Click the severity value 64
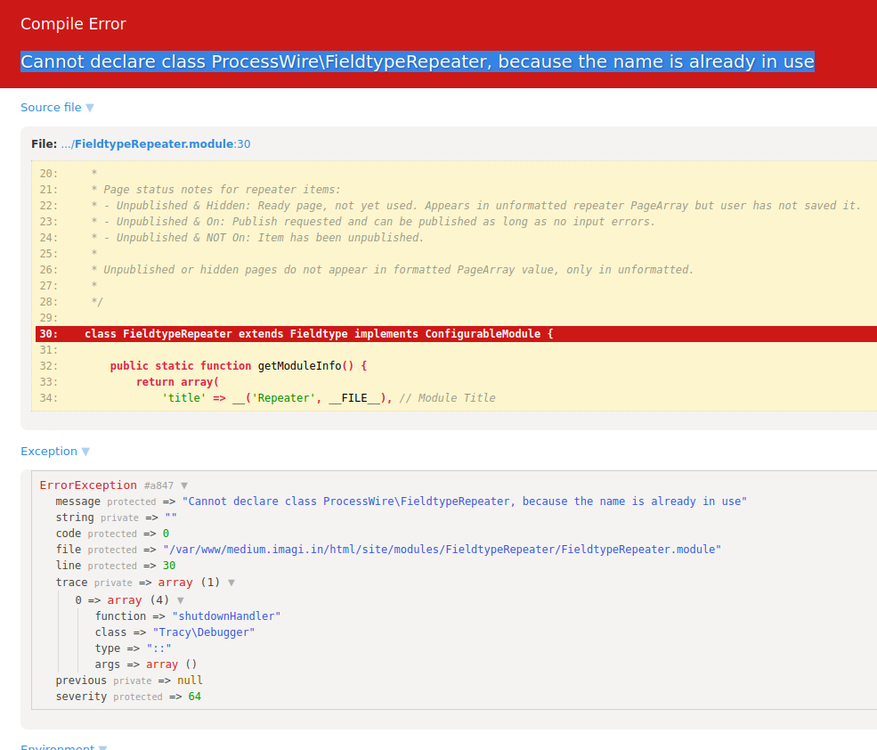 tap(194, 696)
